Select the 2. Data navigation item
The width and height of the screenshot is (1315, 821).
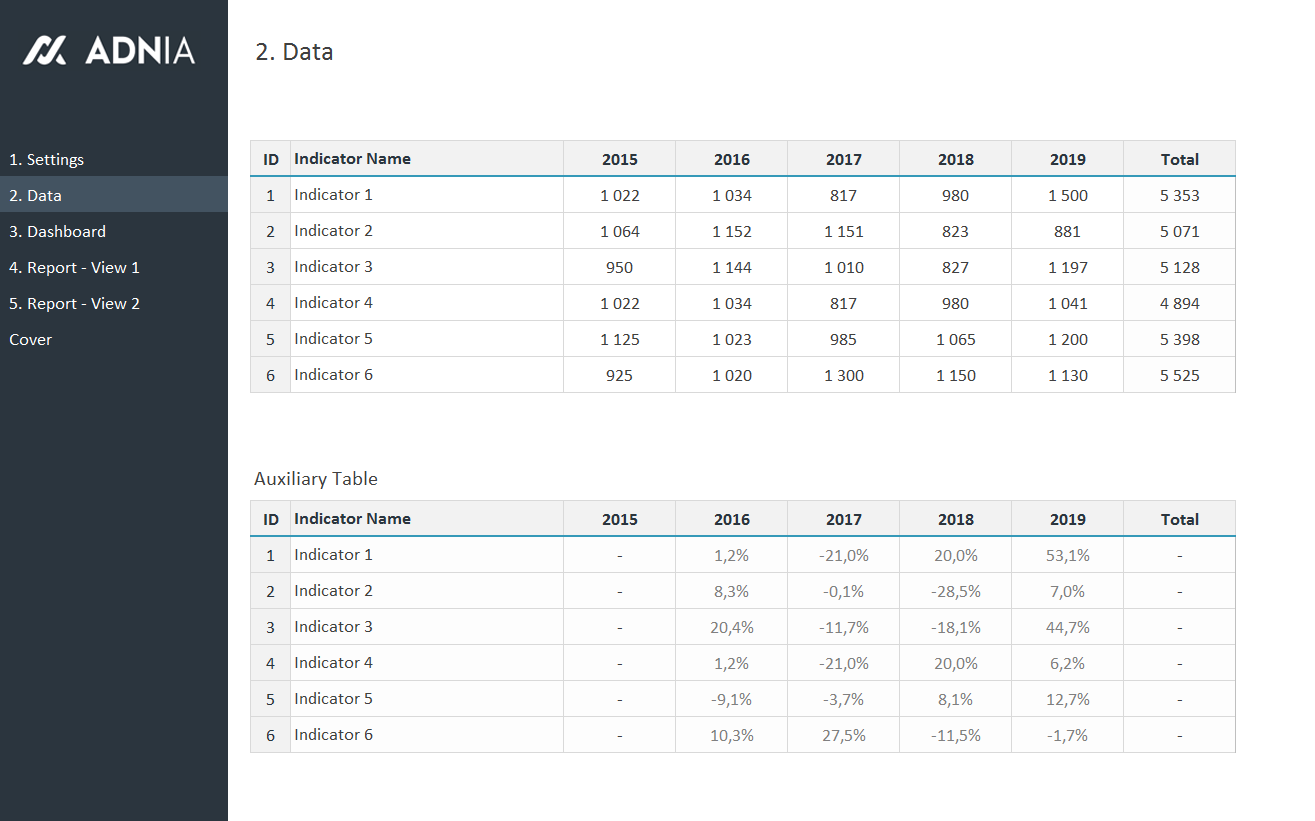(x=36, y=196)
